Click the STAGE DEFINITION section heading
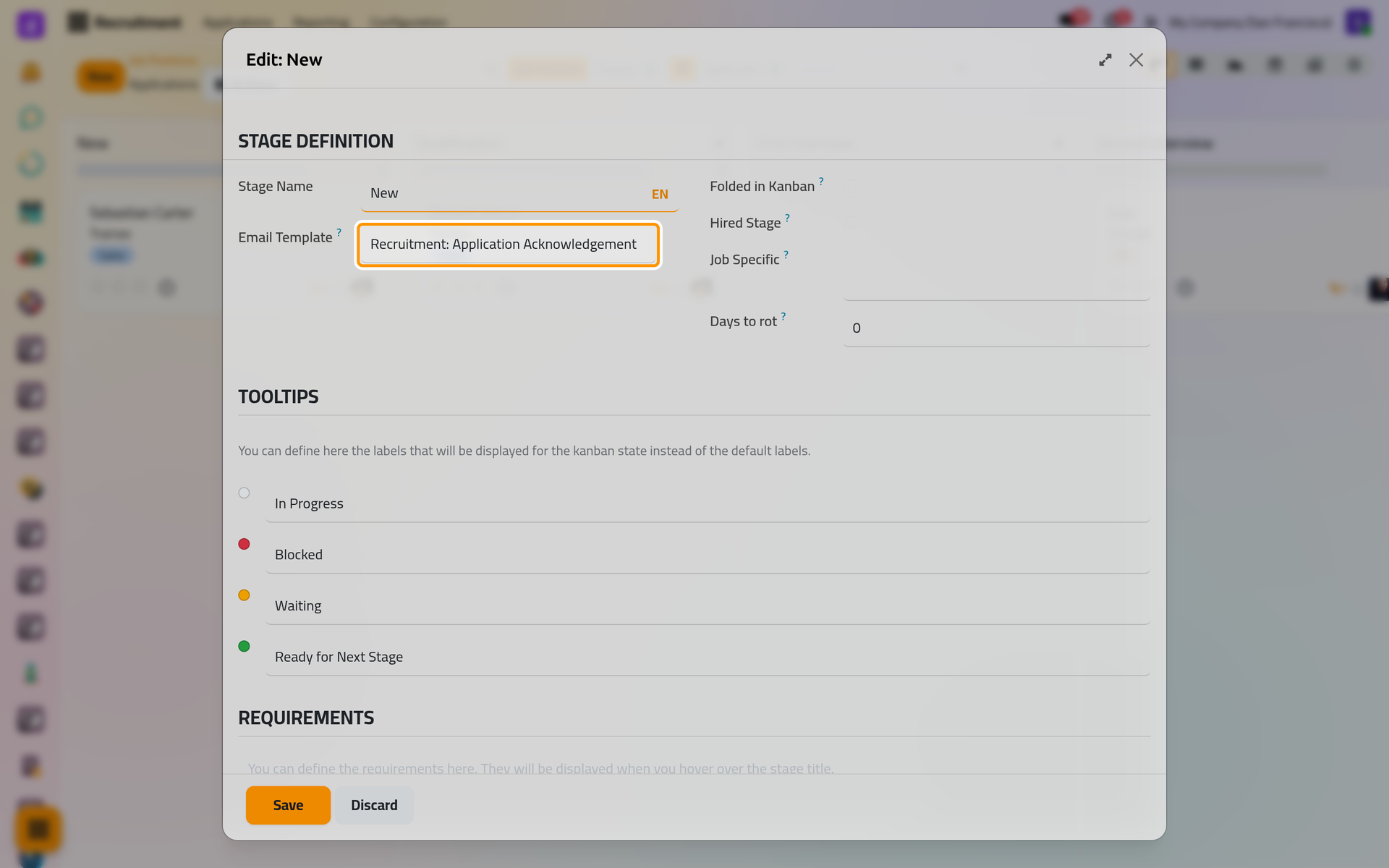The height and width of the screenshot is (868, 1389). pyautogui.click(x=315, y=141)
